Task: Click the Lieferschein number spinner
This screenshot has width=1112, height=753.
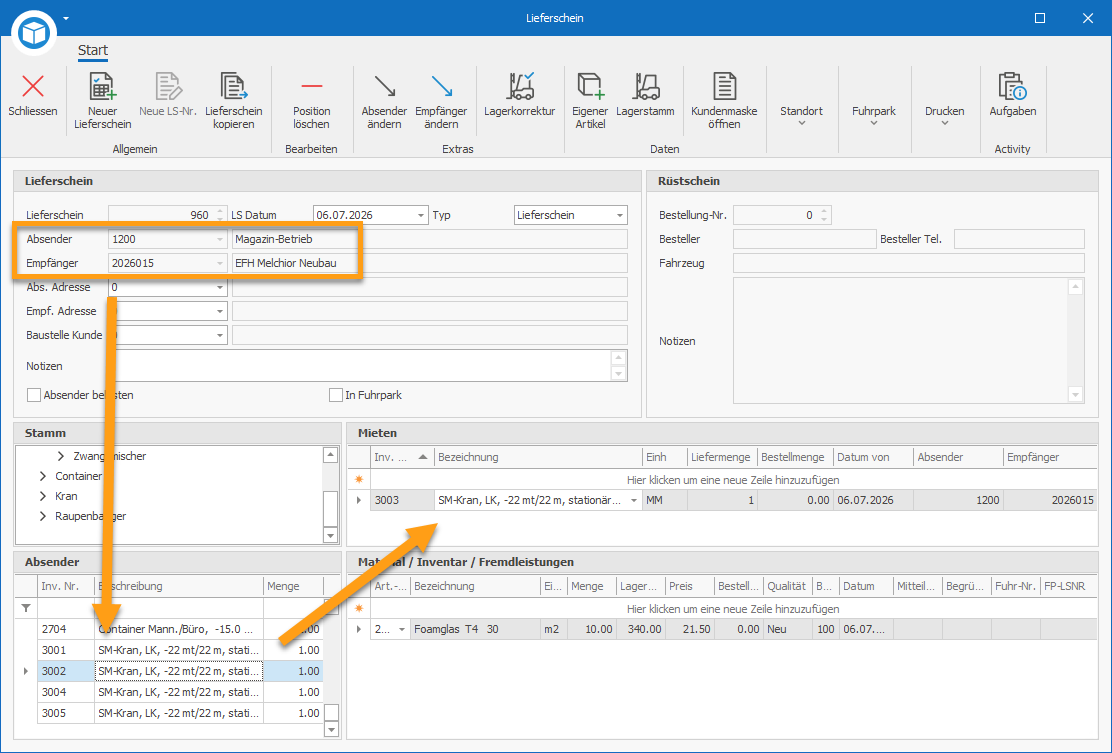Action: pos(220,215)
